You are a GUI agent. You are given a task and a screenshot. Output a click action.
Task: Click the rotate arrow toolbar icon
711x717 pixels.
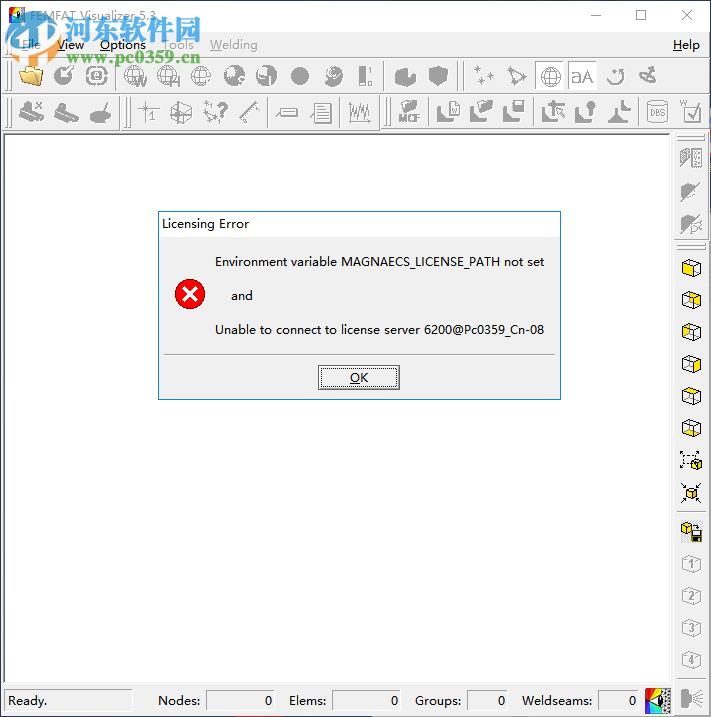[615, 76]
